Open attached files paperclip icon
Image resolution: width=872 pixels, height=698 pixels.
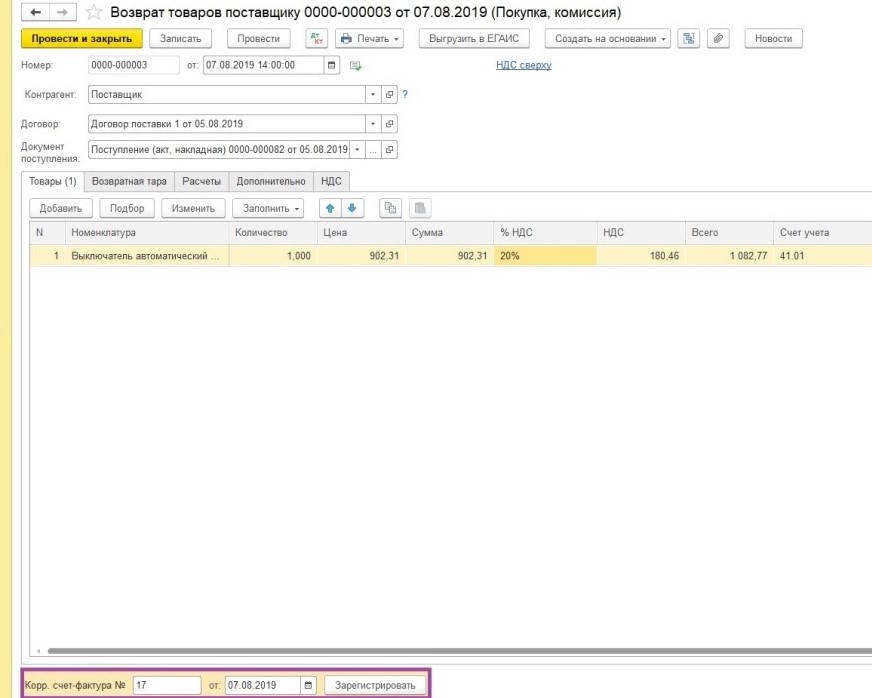(x=716, y=39)
